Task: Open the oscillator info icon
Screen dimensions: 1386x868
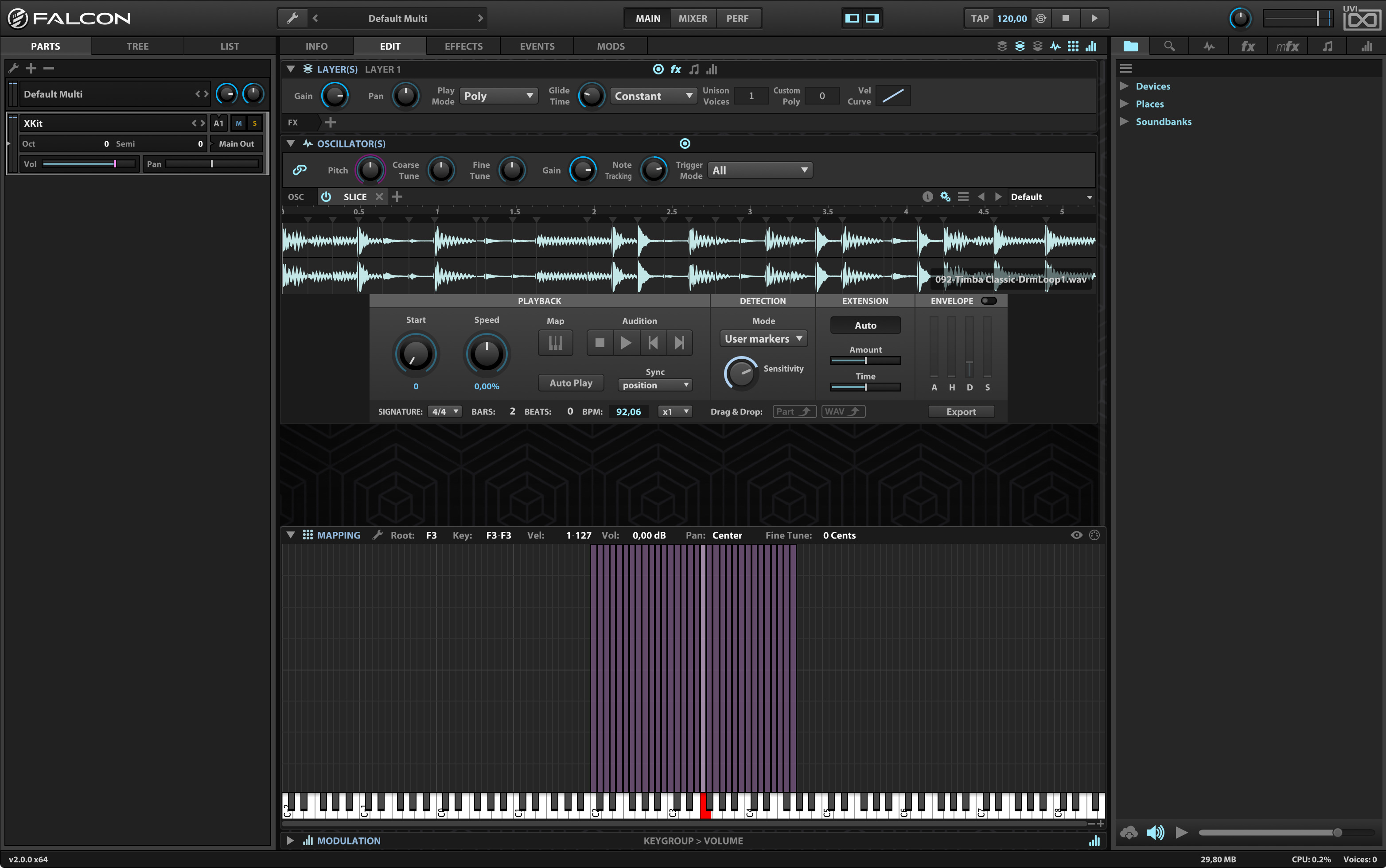Action: (x=927, y=197)
